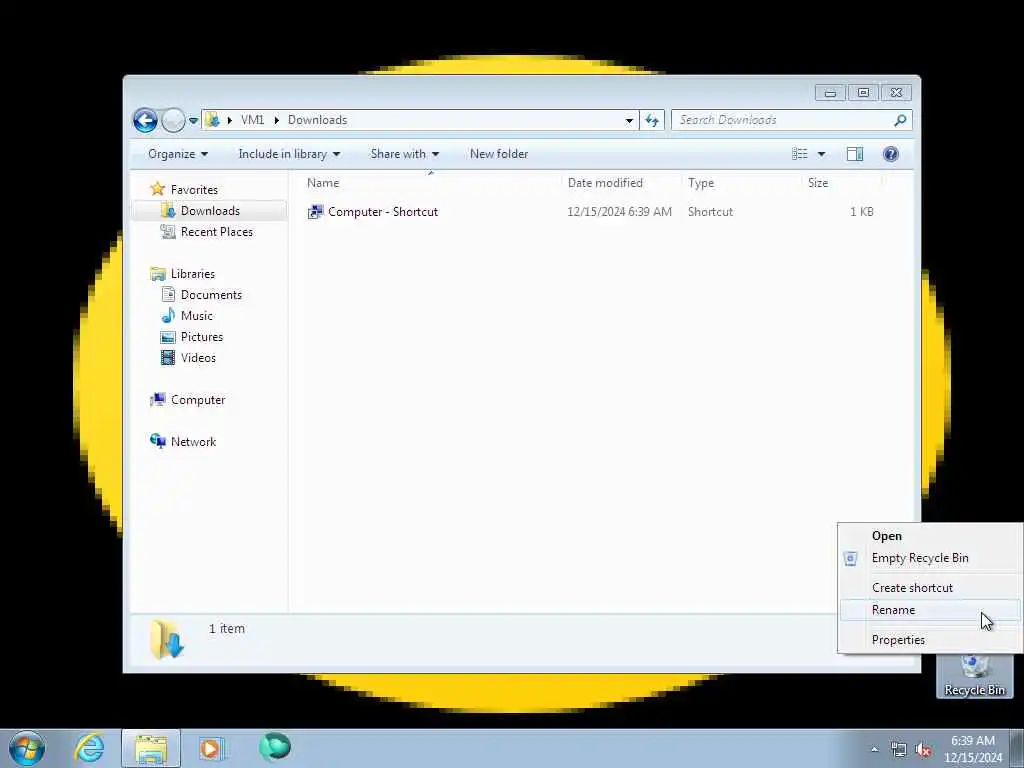Screen dimensions: 1024x768
Task: Click the Empty Recycle Bin menu icon
Action: (850, 558)
